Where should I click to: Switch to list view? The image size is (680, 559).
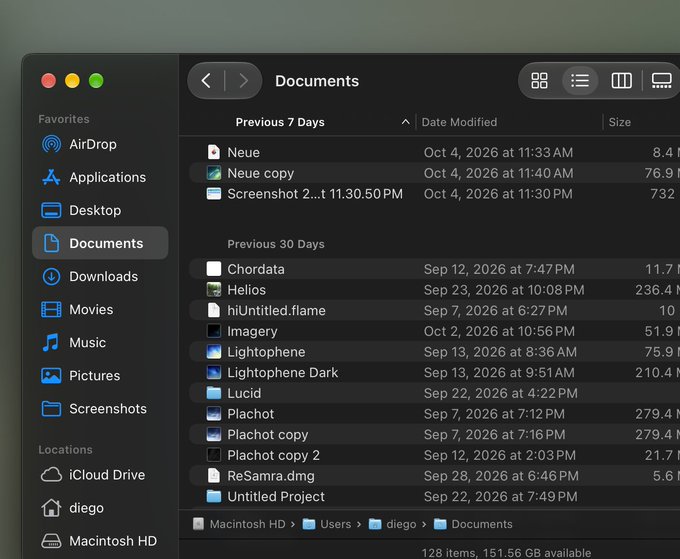pyautogui.click(x=579, y=81)
